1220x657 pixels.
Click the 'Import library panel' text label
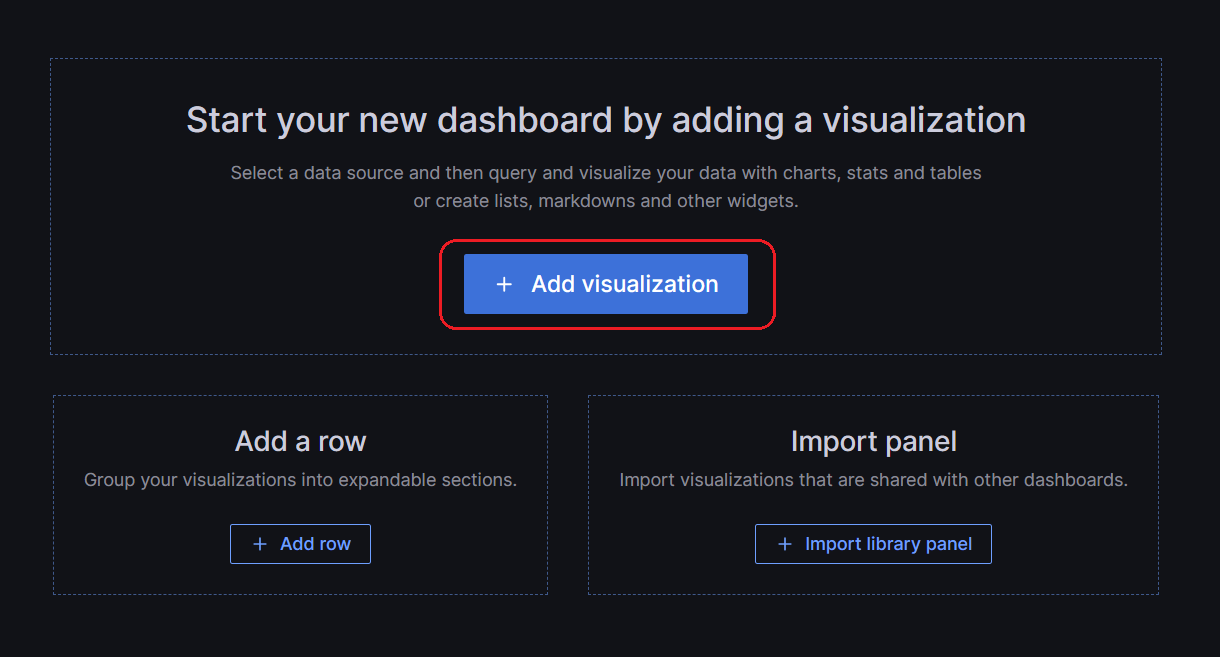click(888, 544)
